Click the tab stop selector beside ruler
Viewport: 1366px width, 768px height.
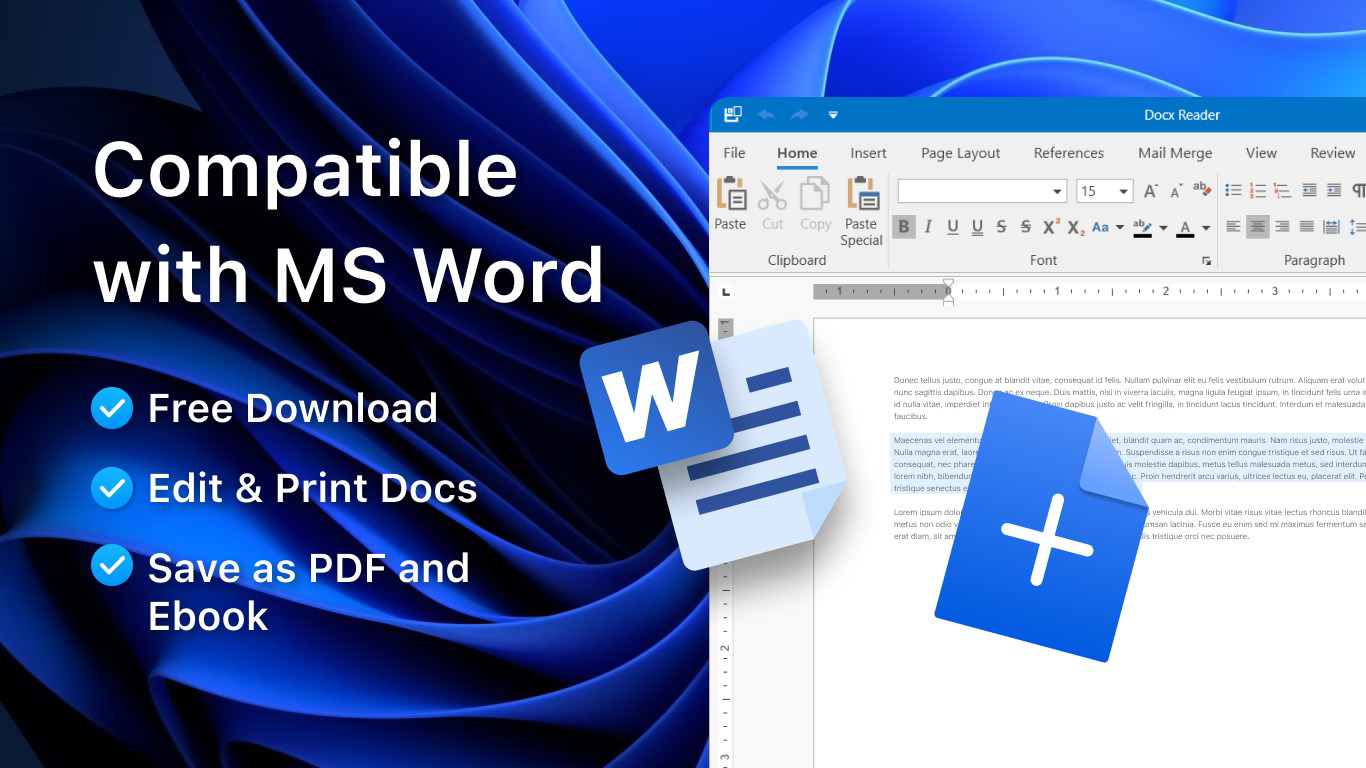click(726, 292)
